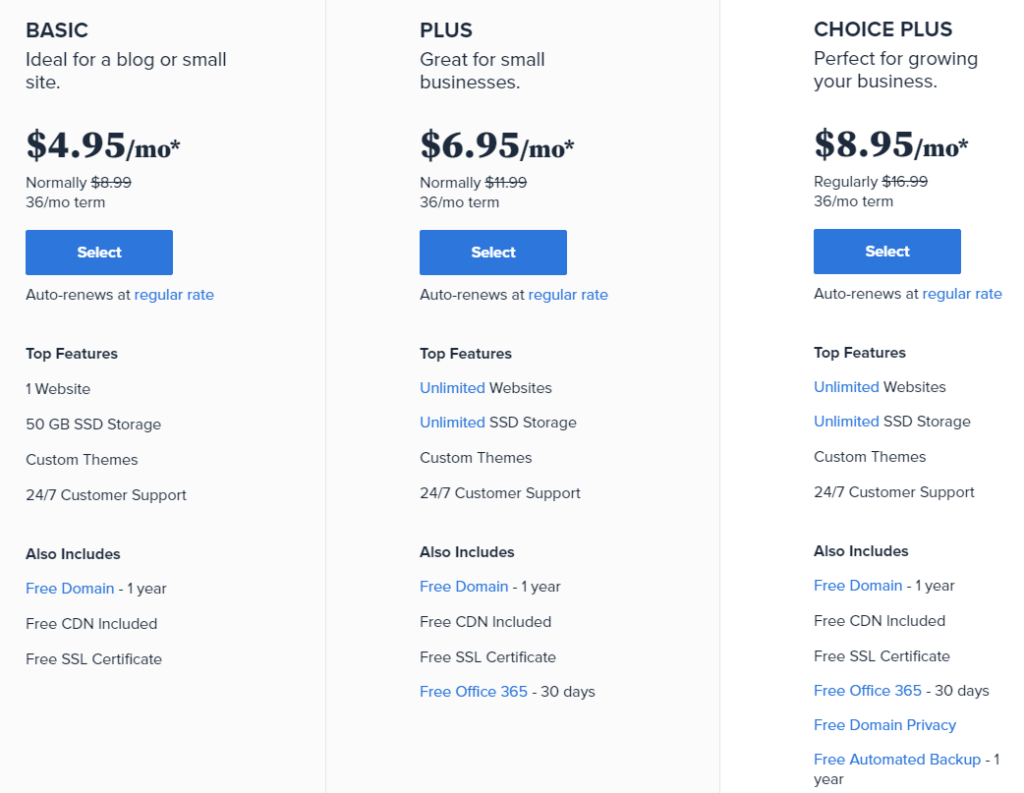Click Free Domain link in Basic plan
1024x793 pixels.
coord(70,589)
